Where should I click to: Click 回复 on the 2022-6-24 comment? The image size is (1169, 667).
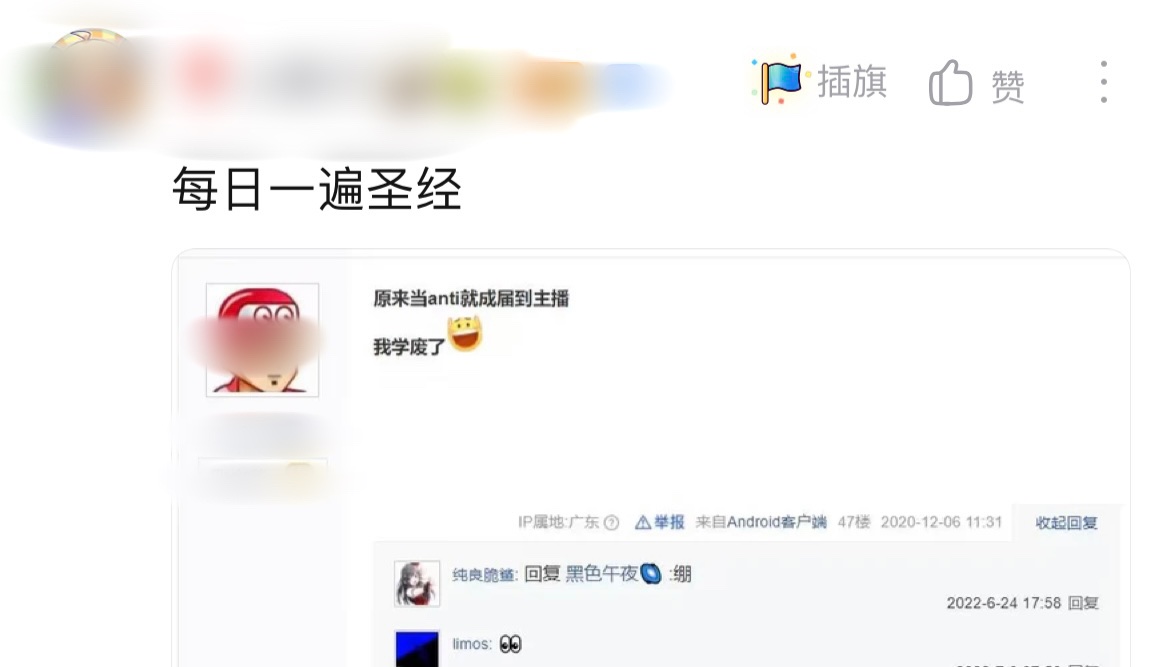[1083, 603]
